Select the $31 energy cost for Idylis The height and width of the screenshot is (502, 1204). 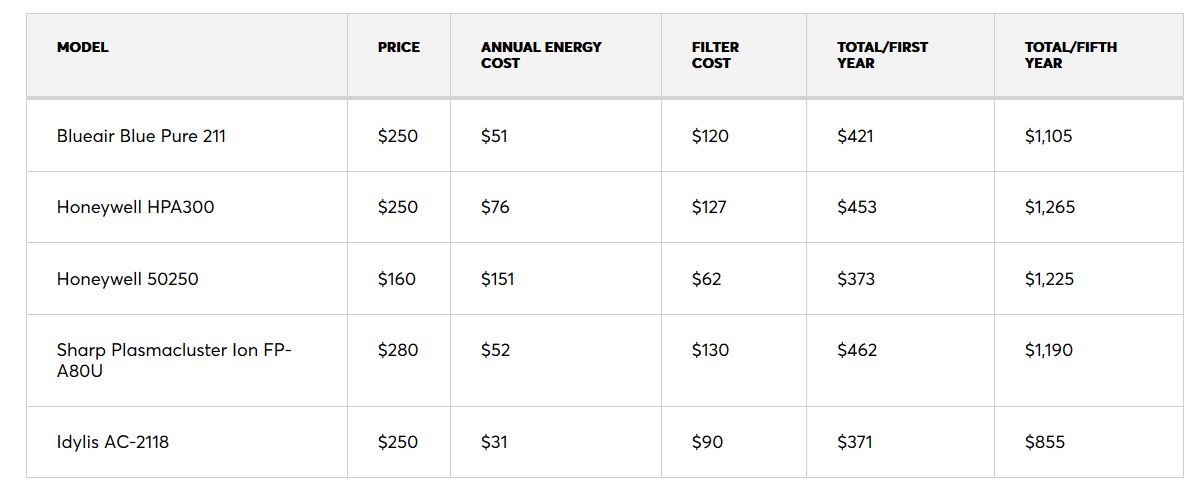494,441
